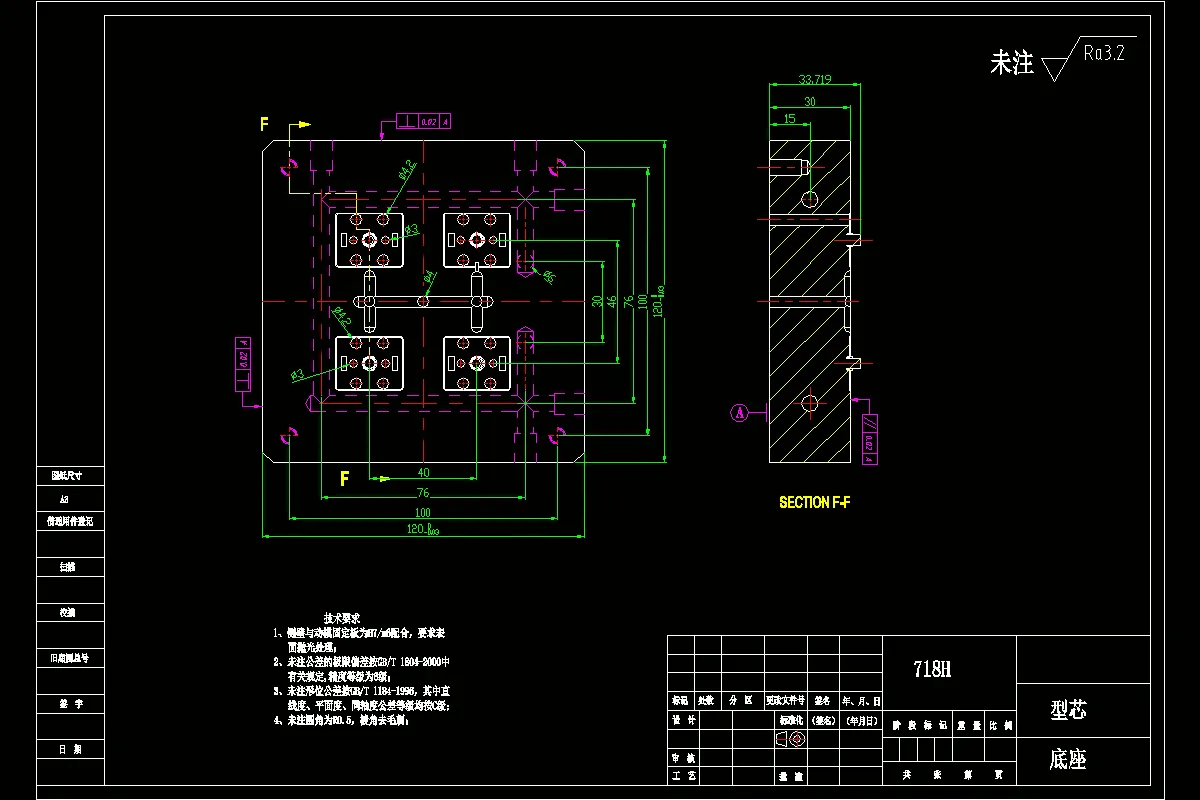Select technical note 4 about R0.5 fillets
The height and width of the screenshot is (800, 1200).
click(341, 719)
